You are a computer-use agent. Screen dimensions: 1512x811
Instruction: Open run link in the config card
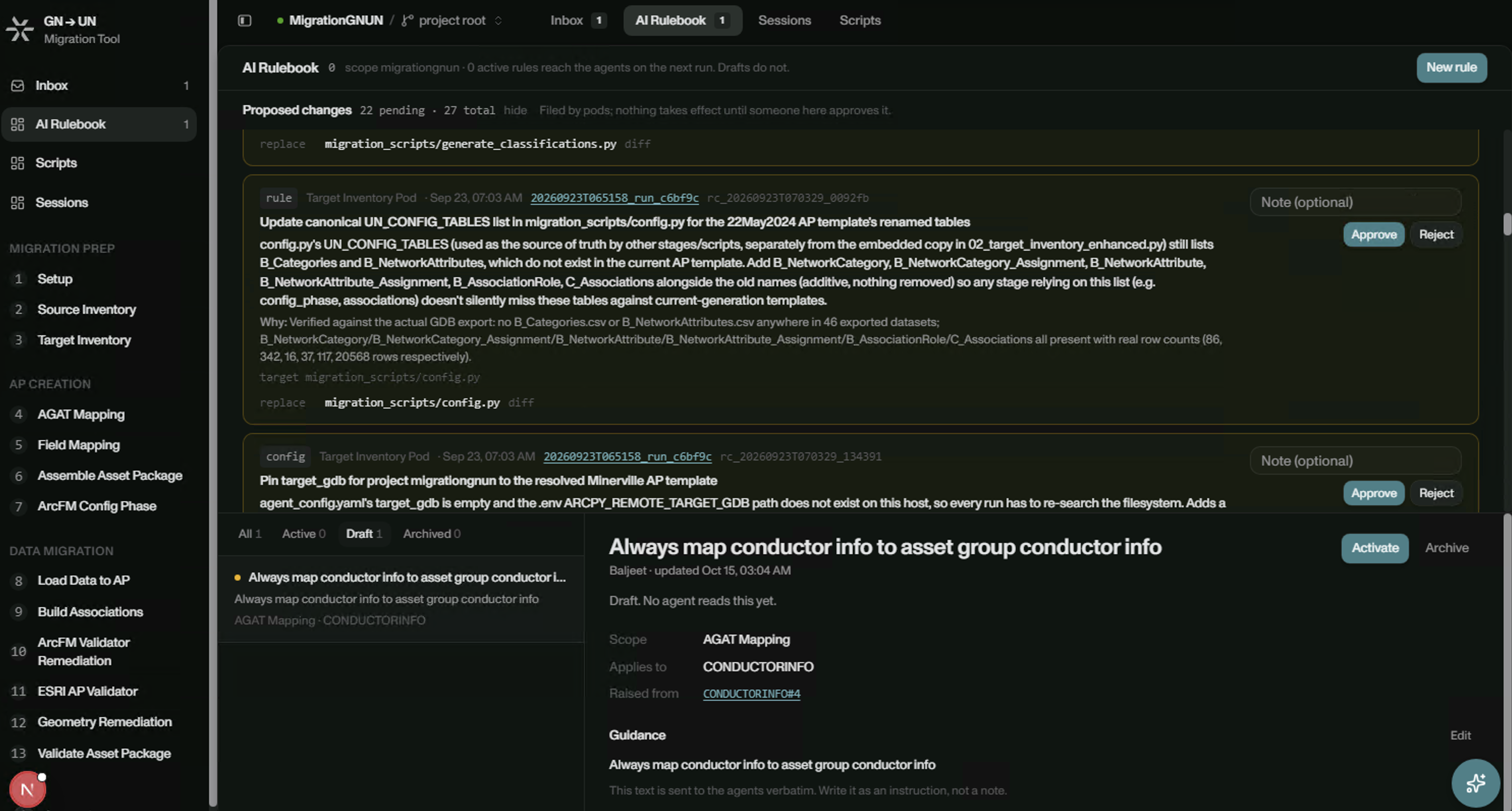click(x=627, y=456)
